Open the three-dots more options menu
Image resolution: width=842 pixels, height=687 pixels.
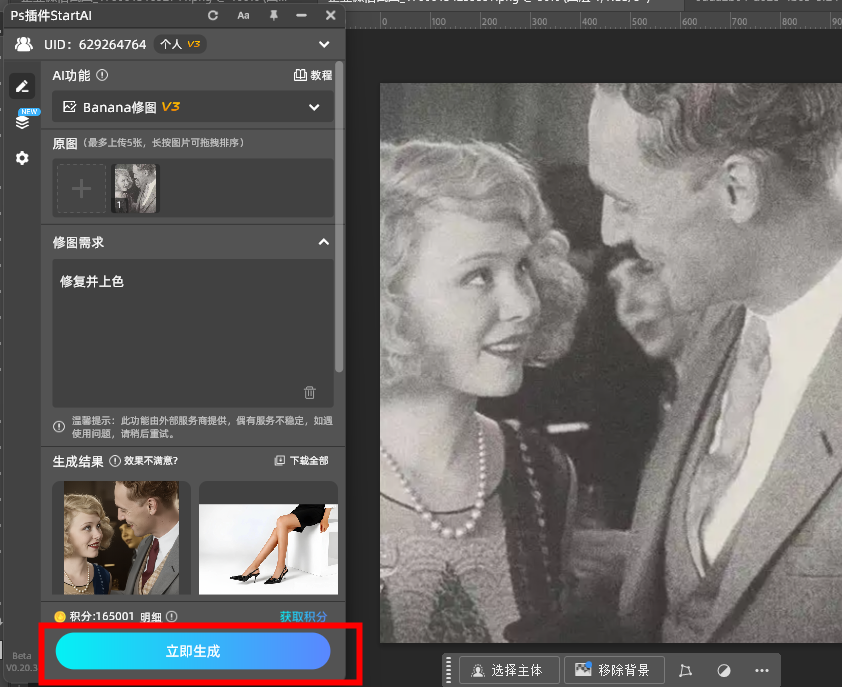point(761,670)
